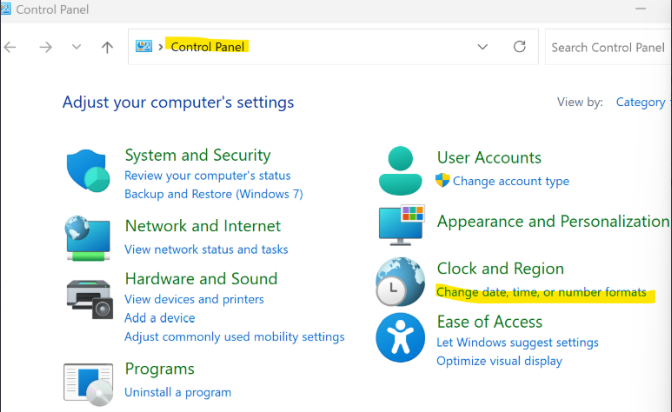Click Review your computer's status
The width and height of the screenshot is (672, 412).
click(x=207, y=175)
